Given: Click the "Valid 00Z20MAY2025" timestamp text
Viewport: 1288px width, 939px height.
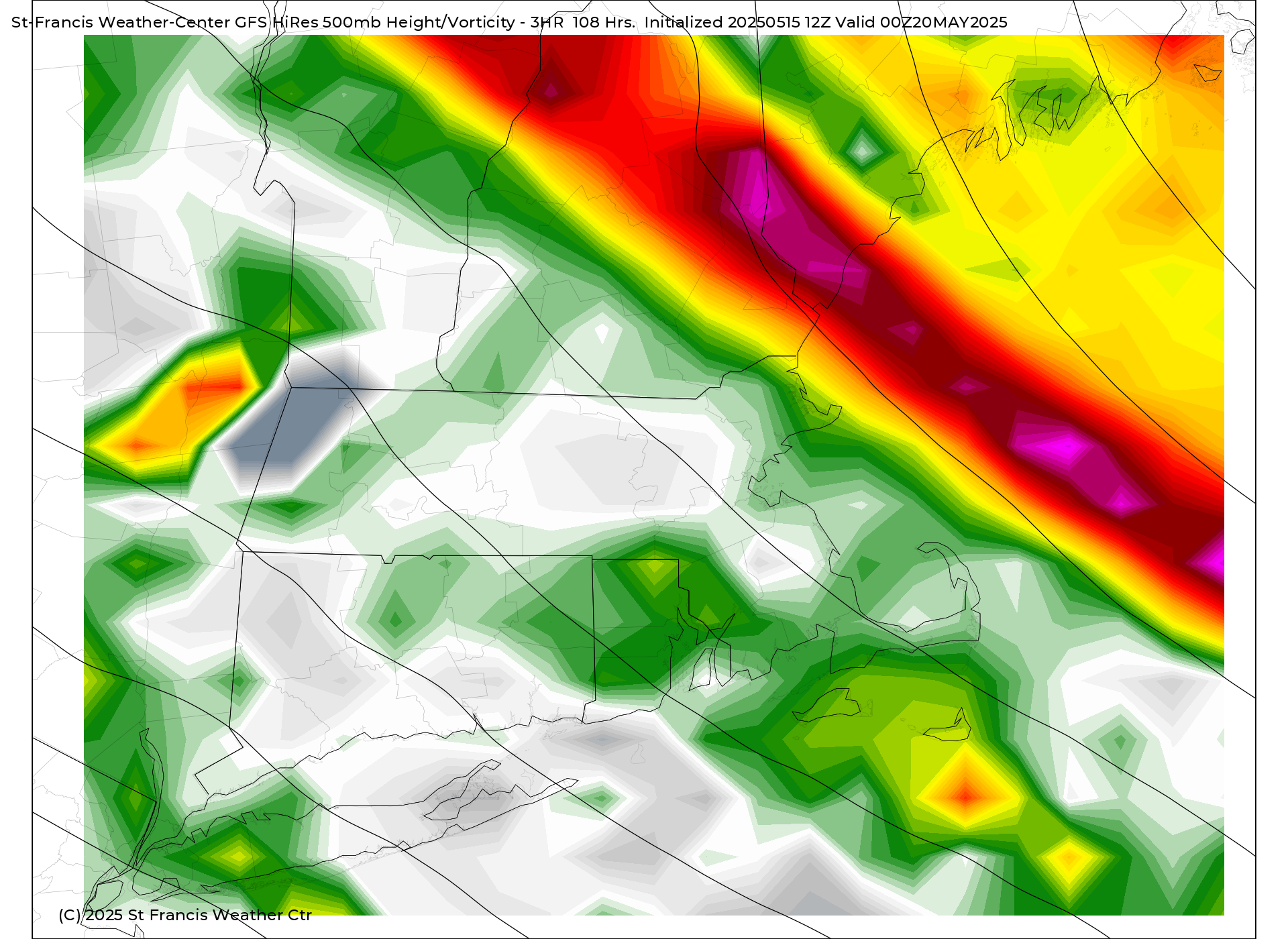Looking at the screenshot, I should [x=922, y=22].
